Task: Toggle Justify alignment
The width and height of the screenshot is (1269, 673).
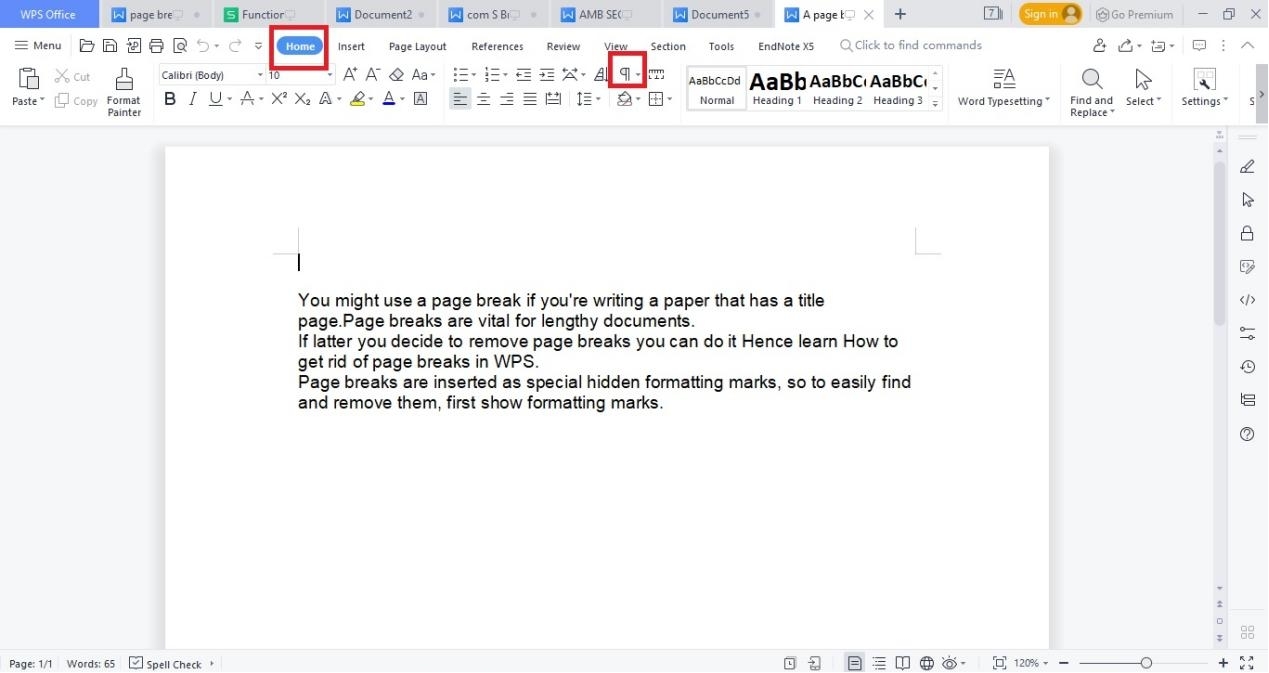Action: (530, 99)
